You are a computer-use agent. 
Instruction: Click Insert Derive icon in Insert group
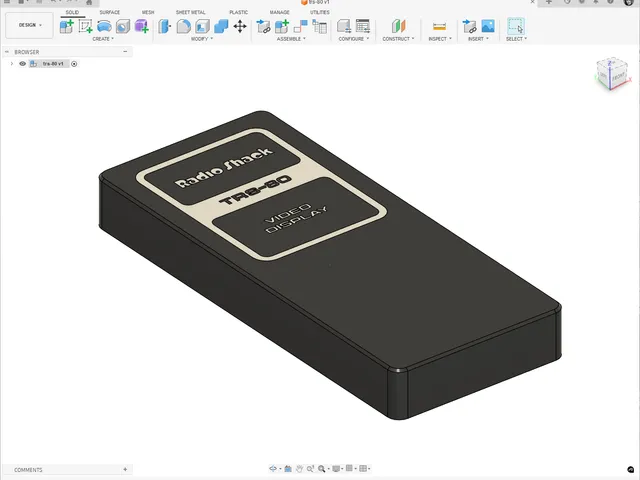469,27
